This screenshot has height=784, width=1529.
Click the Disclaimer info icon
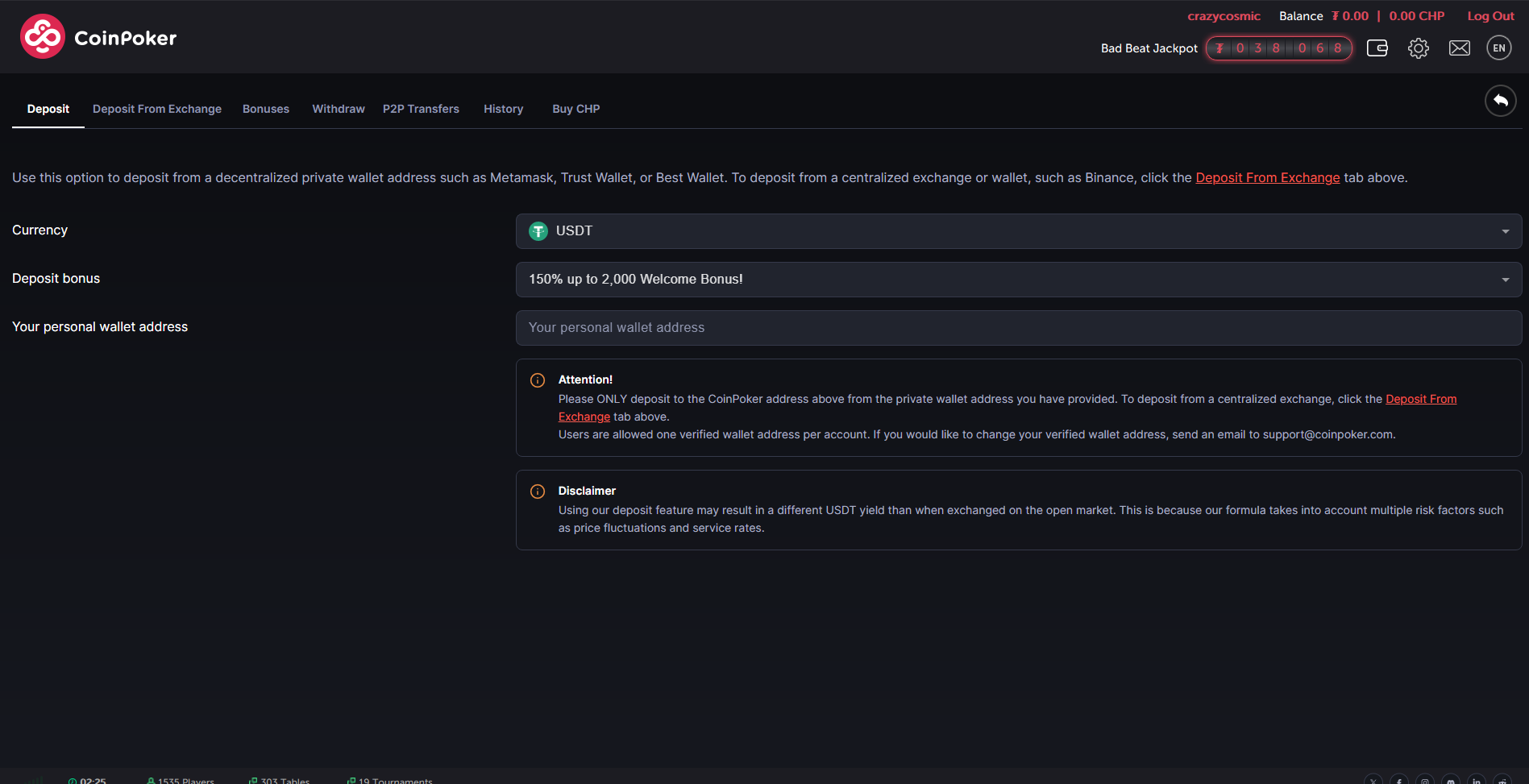click(538, 492)
